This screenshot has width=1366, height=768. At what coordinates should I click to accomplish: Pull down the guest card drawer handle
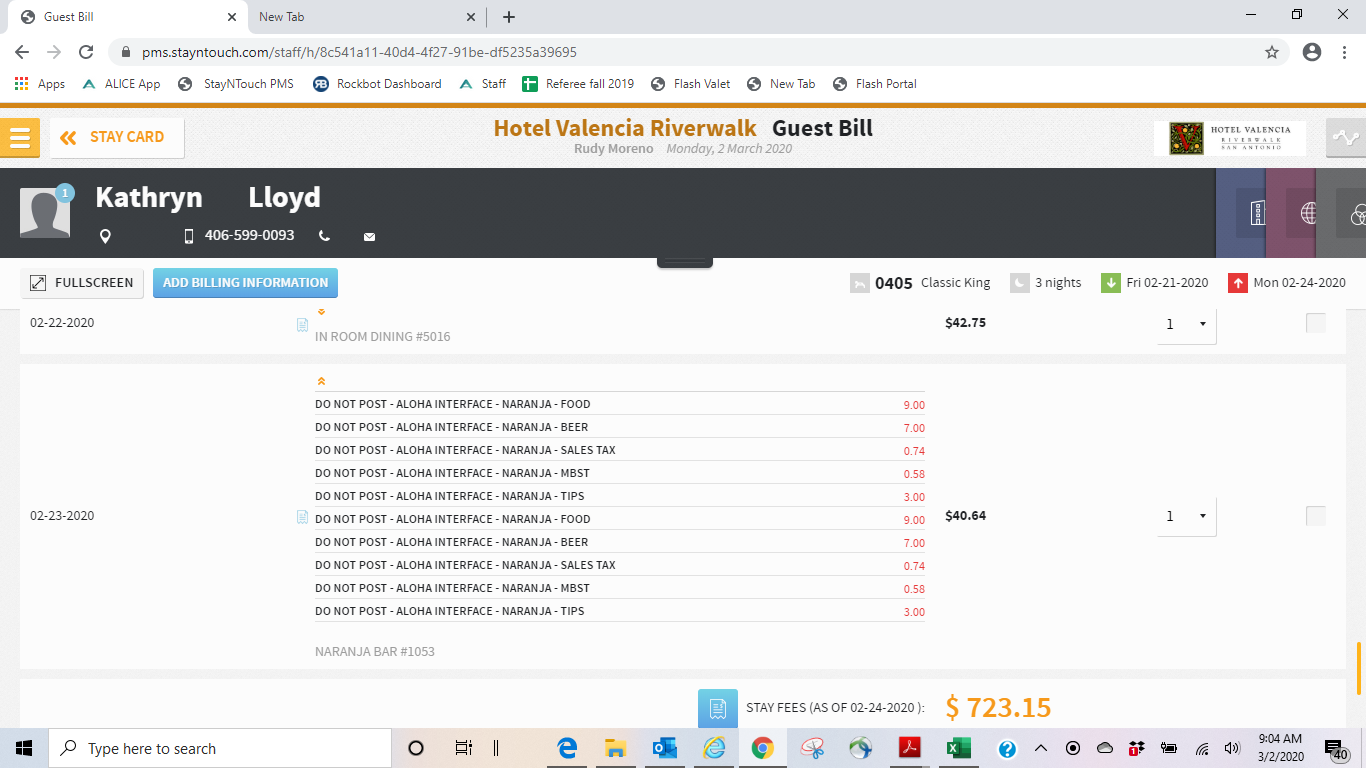coord(685,262)
